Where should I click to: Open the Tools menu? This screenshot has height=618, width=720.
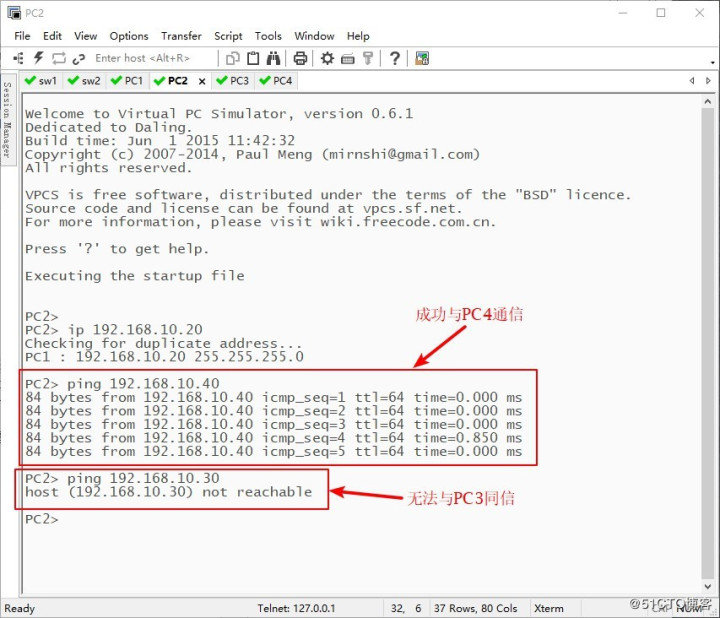(x=268, y=36)
